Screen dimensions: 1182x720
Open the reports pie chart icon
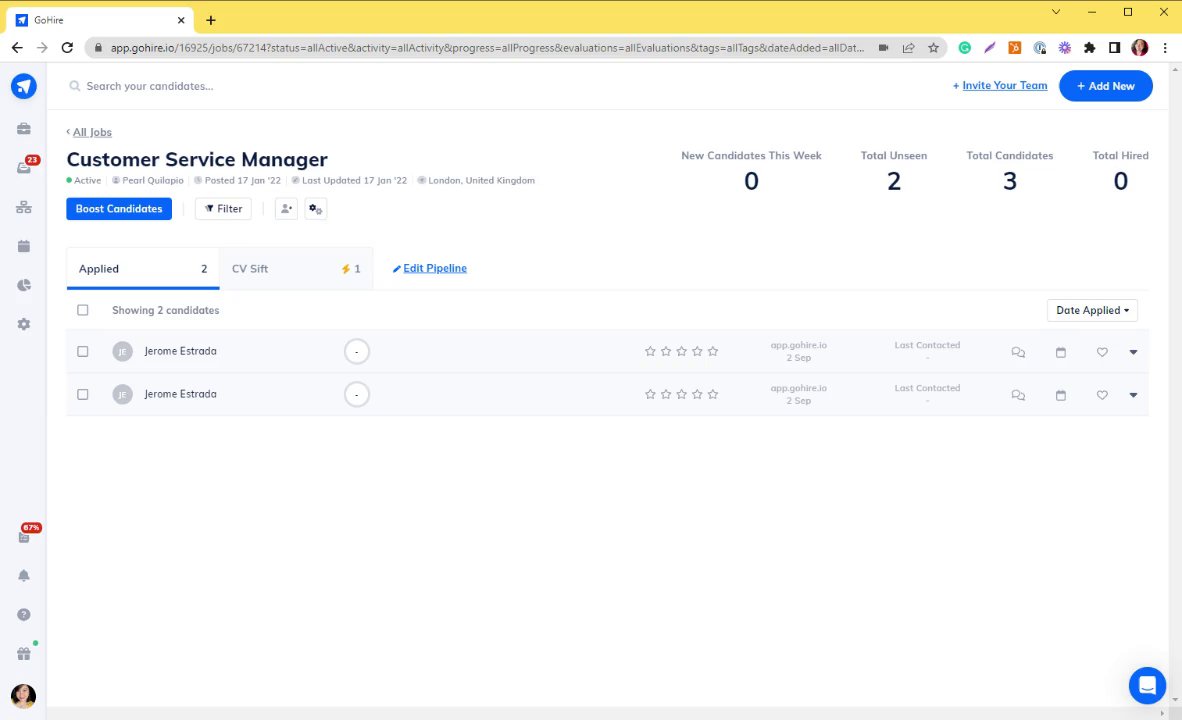pos(23,285)
